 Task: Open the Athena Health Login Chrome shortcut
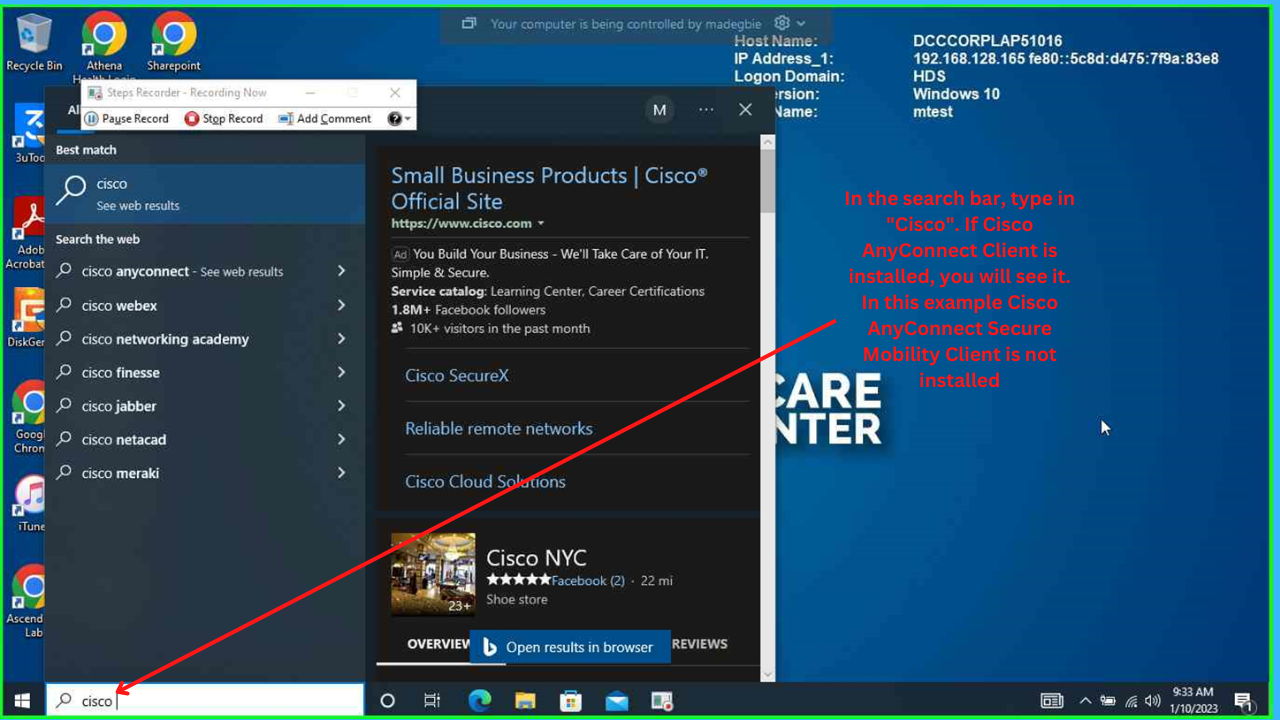[x=104, y=46]
